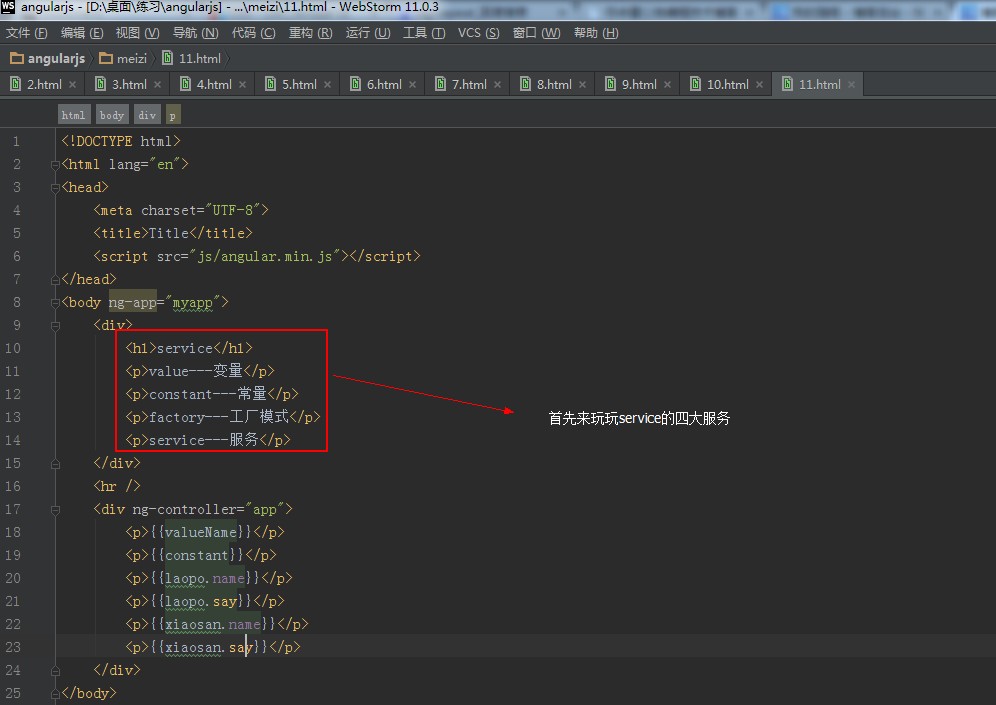Screen dimensions: 996x705
Task: Collapse the html tag fold on line 2
Action: coord(55,165)
